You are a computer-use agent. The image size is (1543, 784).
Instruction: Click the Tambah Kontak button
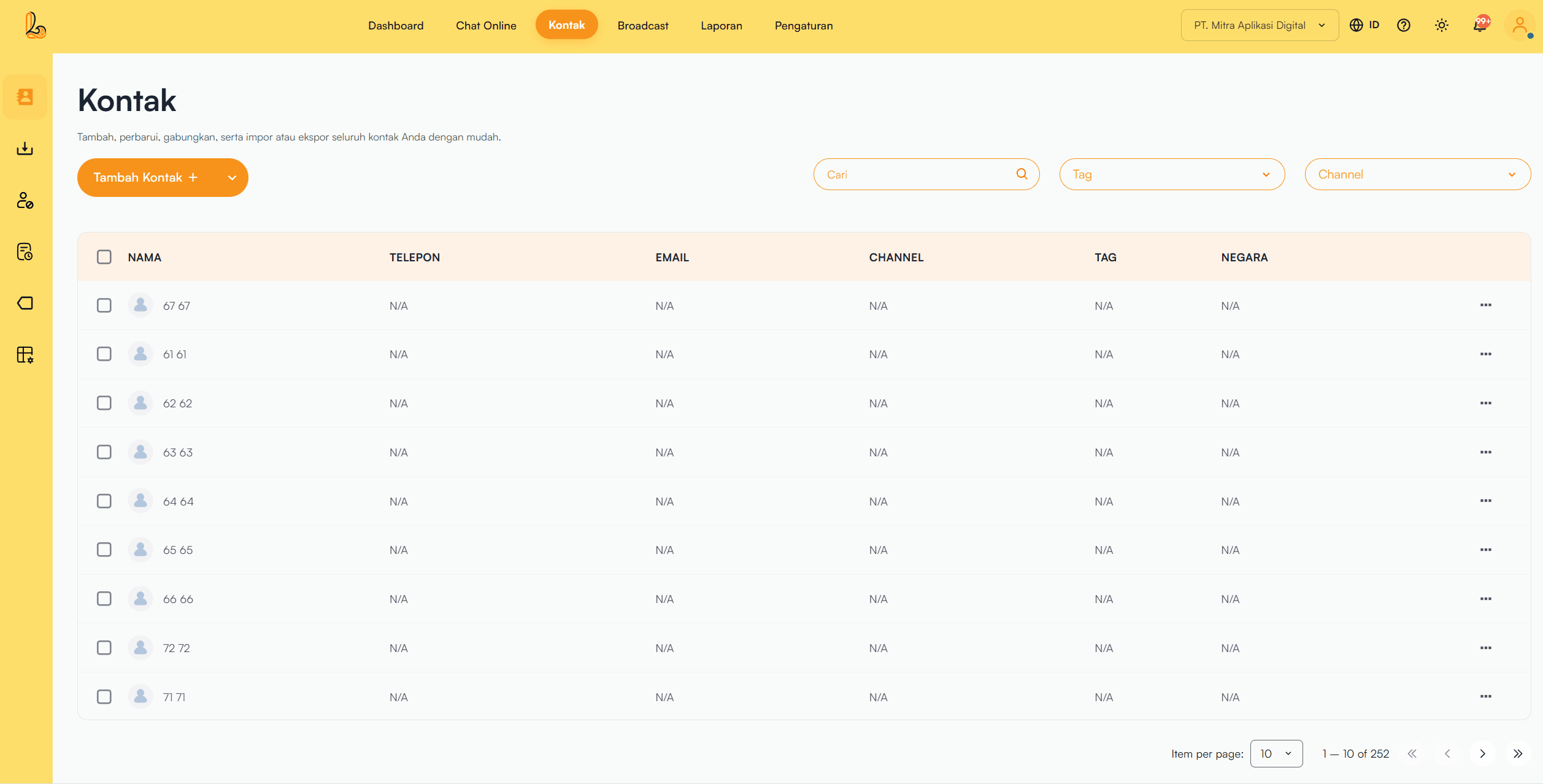pos(145,177)
